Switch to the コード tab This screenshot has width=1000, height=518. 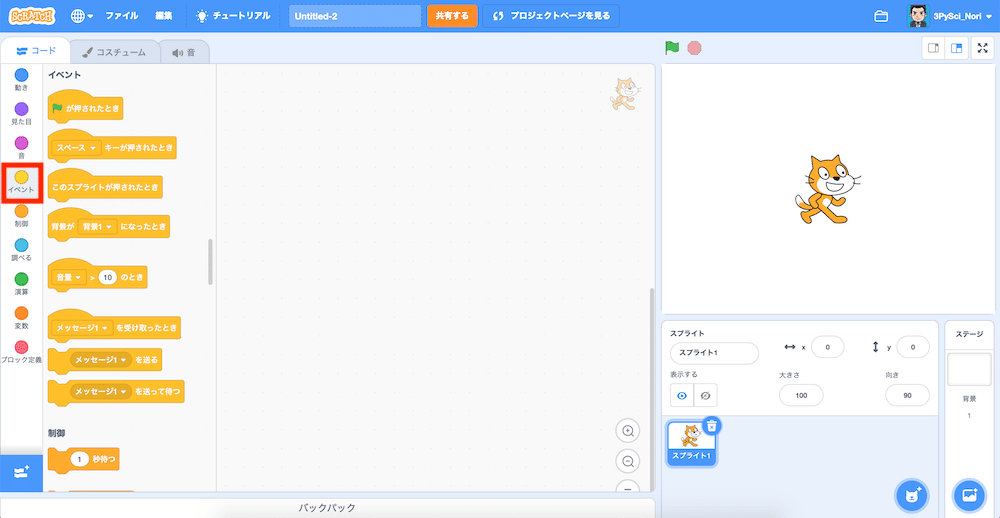tap(36, 51)
